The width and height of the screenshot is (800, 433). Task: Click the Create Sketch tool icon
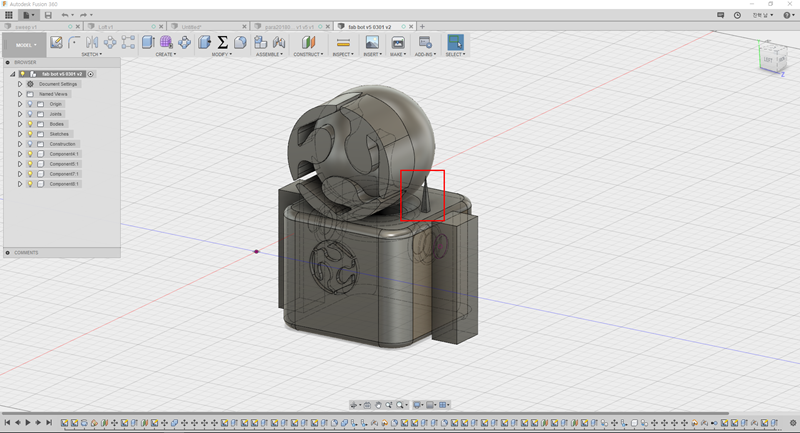click(x=57, y=42)
